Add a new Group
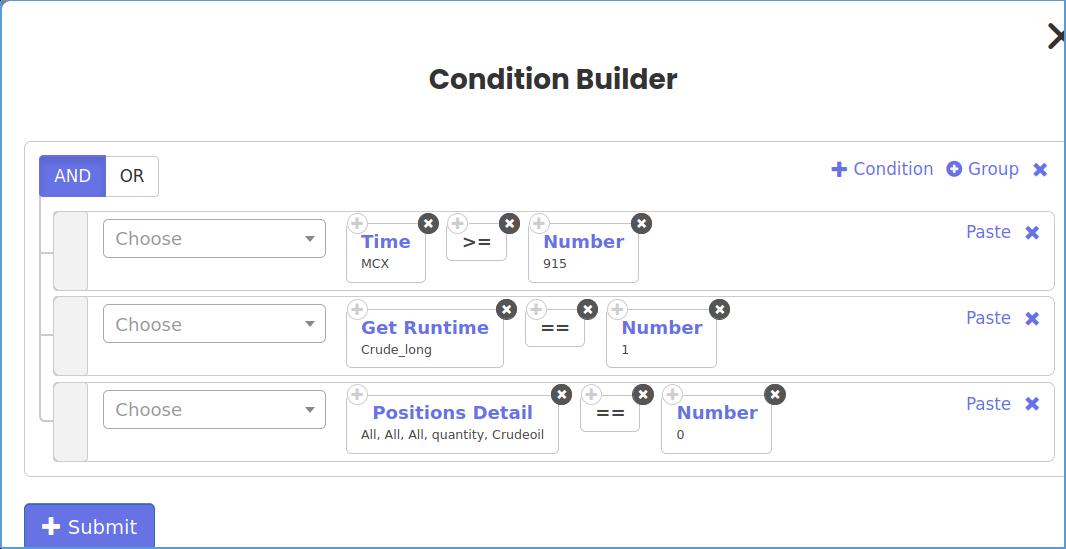Image resolution: width=1066 pixels, height=549 pixels. 982,169
